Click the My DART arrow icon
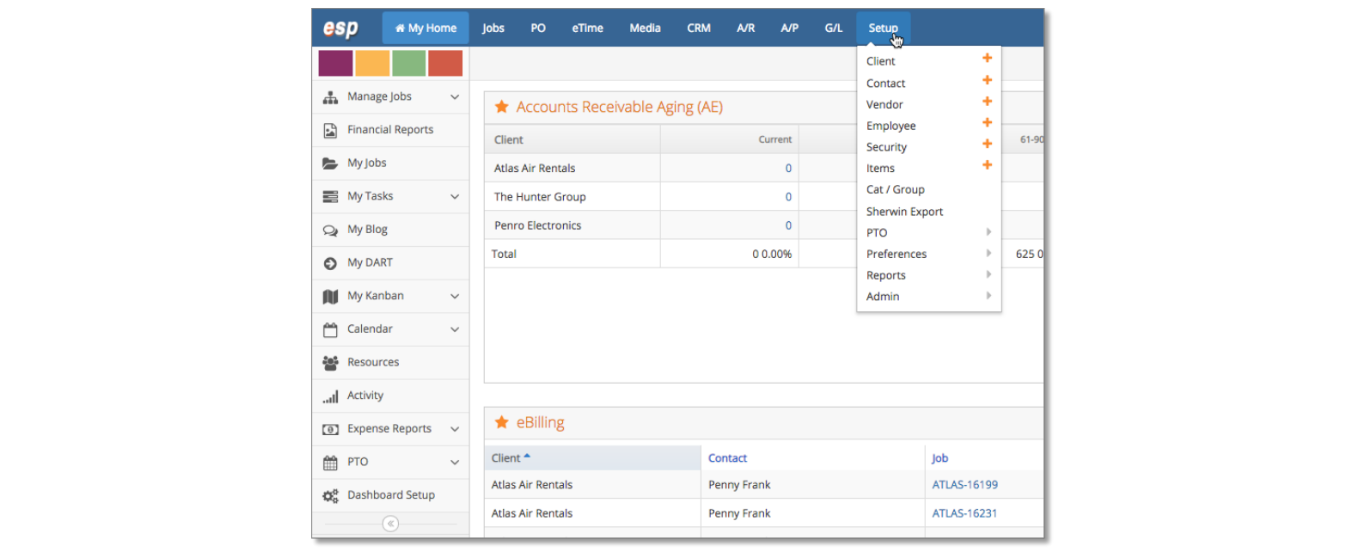 [x=330, y=263]
